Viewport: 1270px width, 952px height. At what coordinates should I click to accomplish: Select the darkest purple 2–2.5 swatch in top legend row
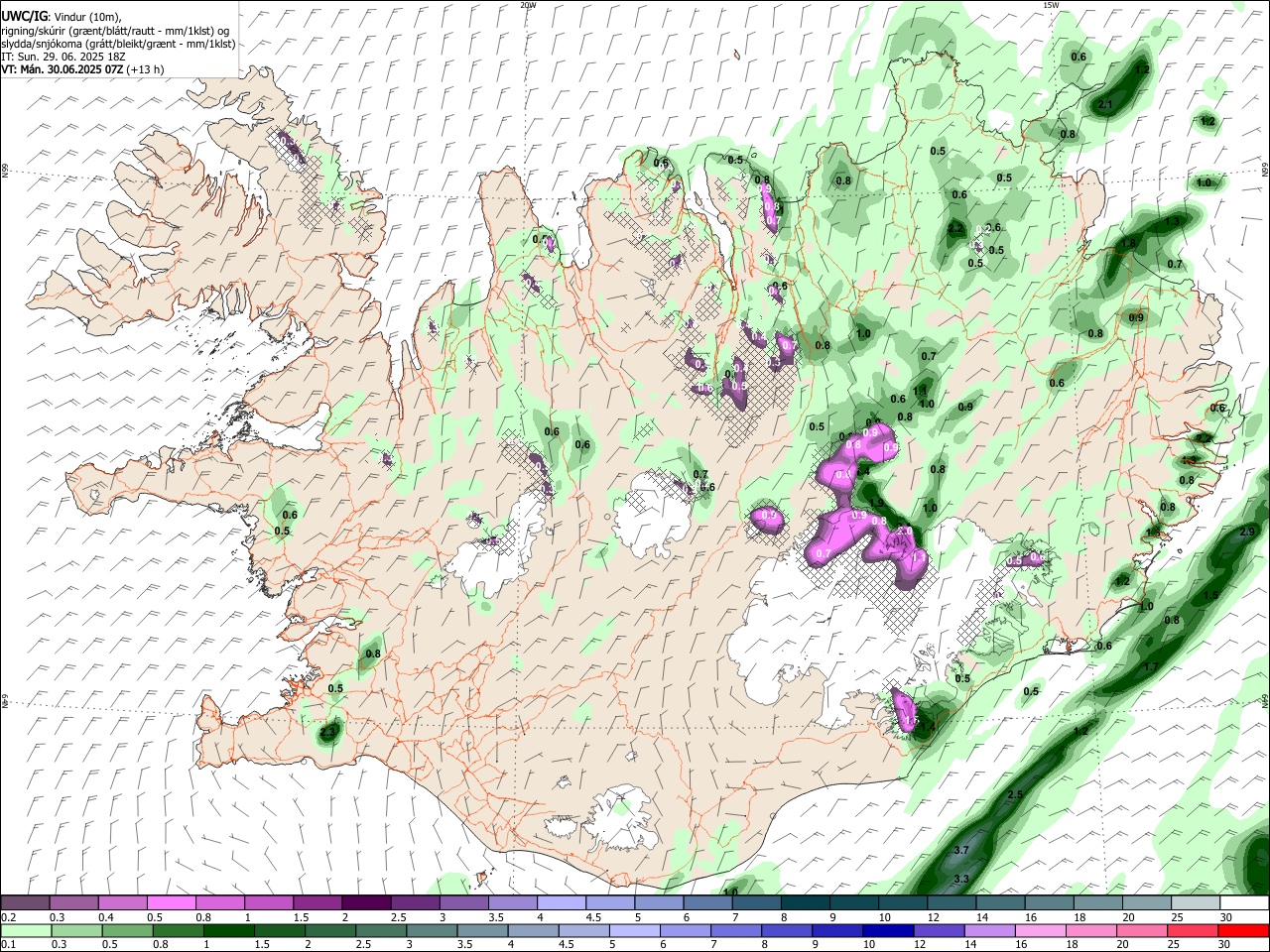[366, 903]
